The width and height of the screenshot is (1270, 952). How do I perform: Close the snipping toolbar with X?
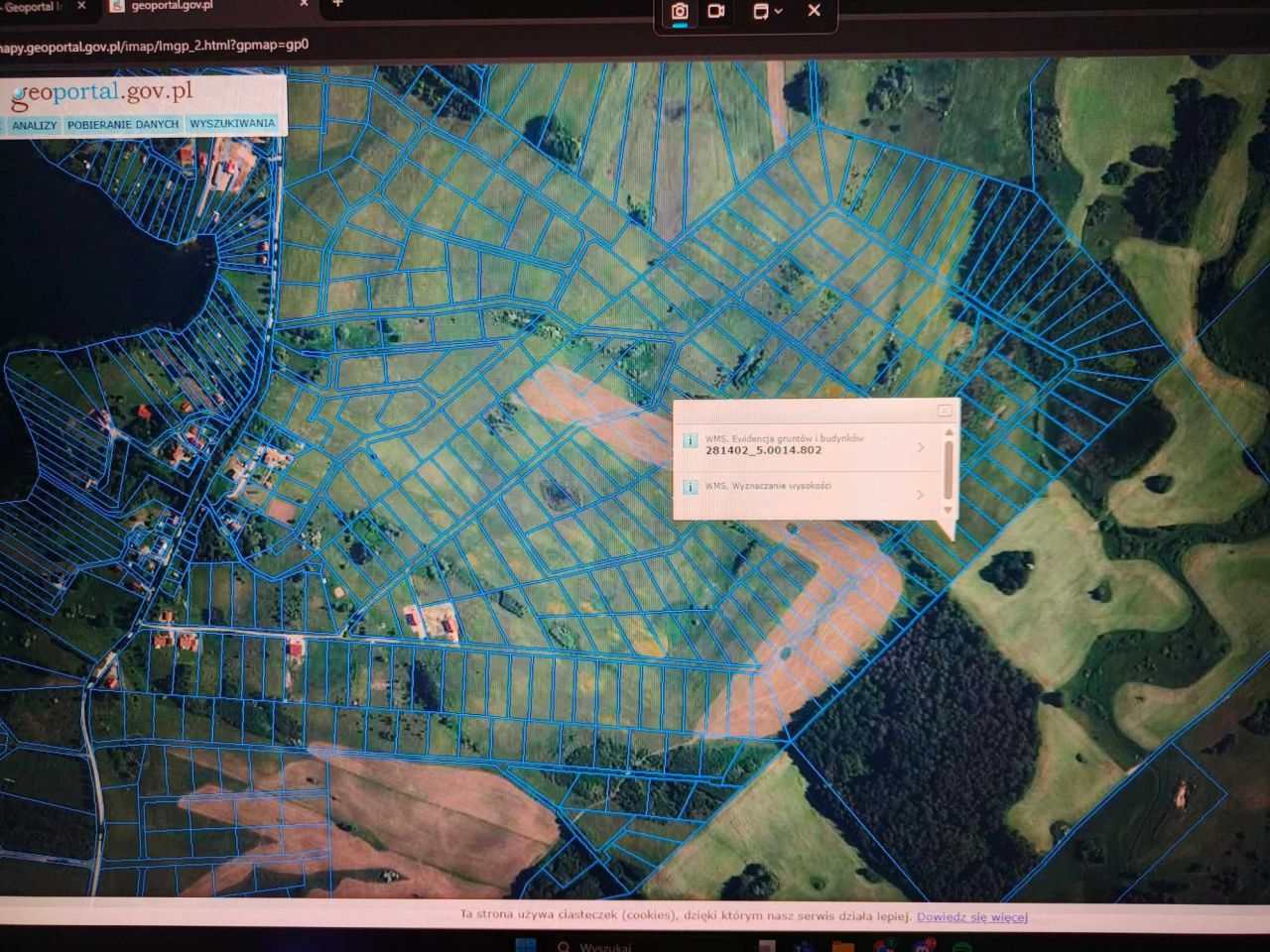(814, 11)
